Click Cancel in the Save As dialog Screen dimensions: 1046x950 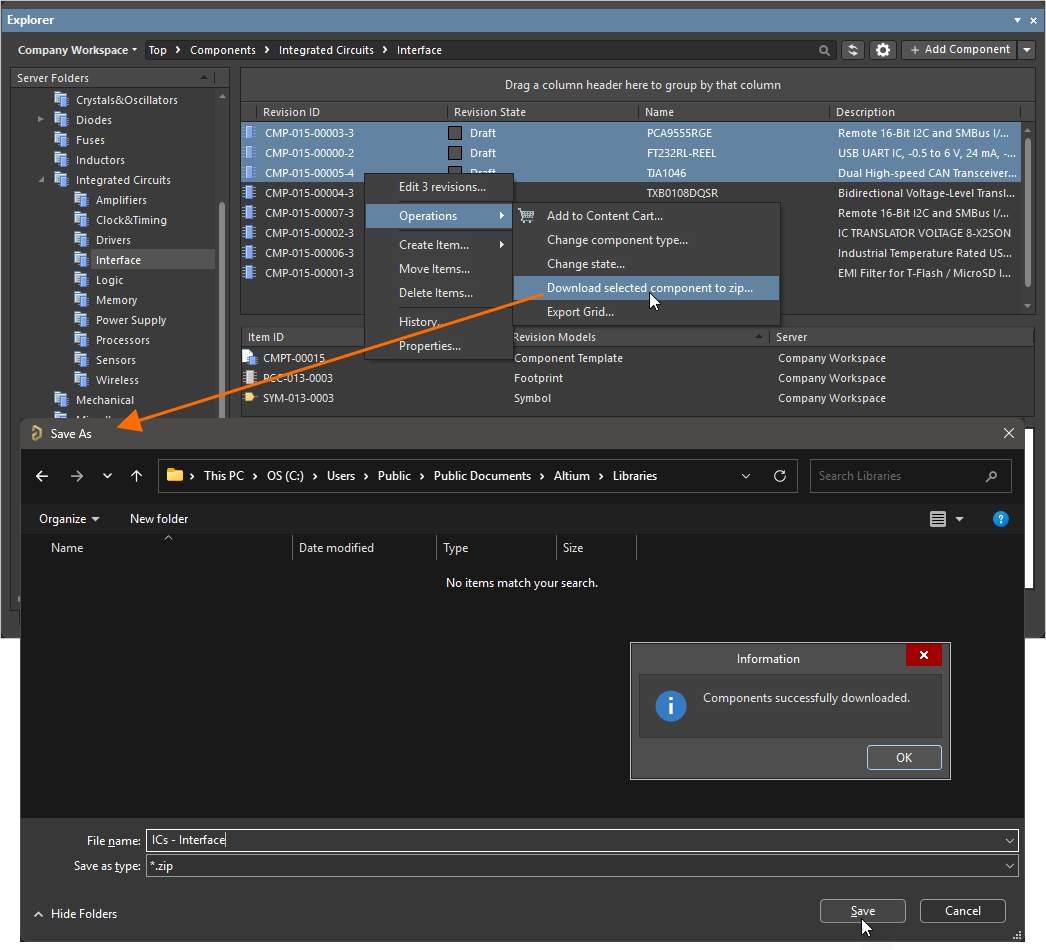(x=963, y=911)
